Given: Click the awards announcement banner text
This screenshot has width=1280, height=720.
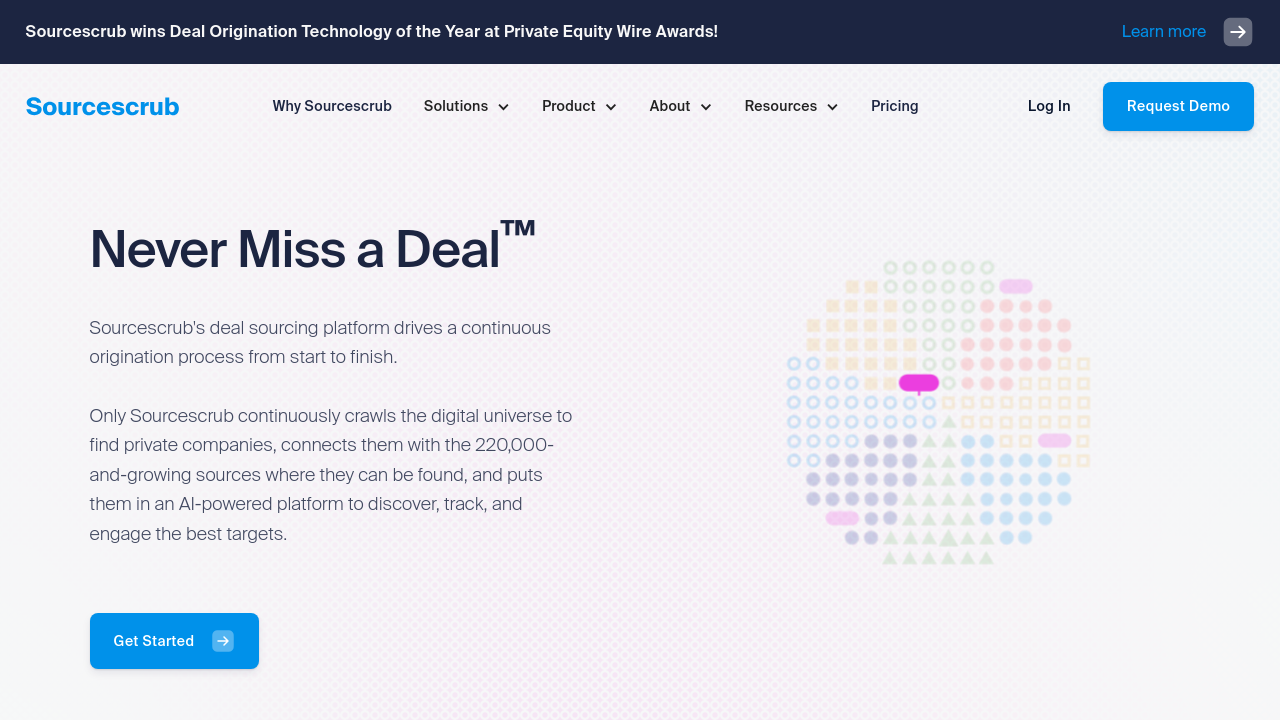Looking at the screenshot, I should click(x=371, y=32).
